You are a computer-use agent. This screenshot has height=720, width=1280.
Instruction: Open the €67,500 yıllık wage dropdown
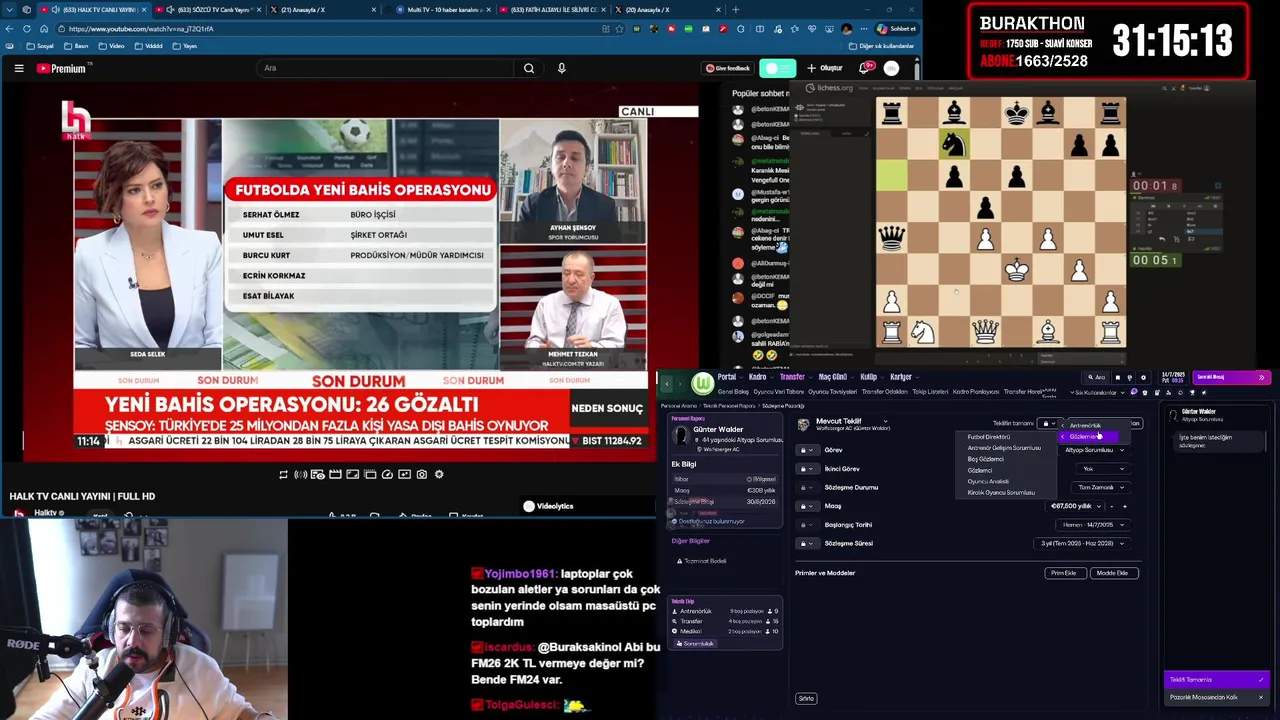click(1076, 506)
